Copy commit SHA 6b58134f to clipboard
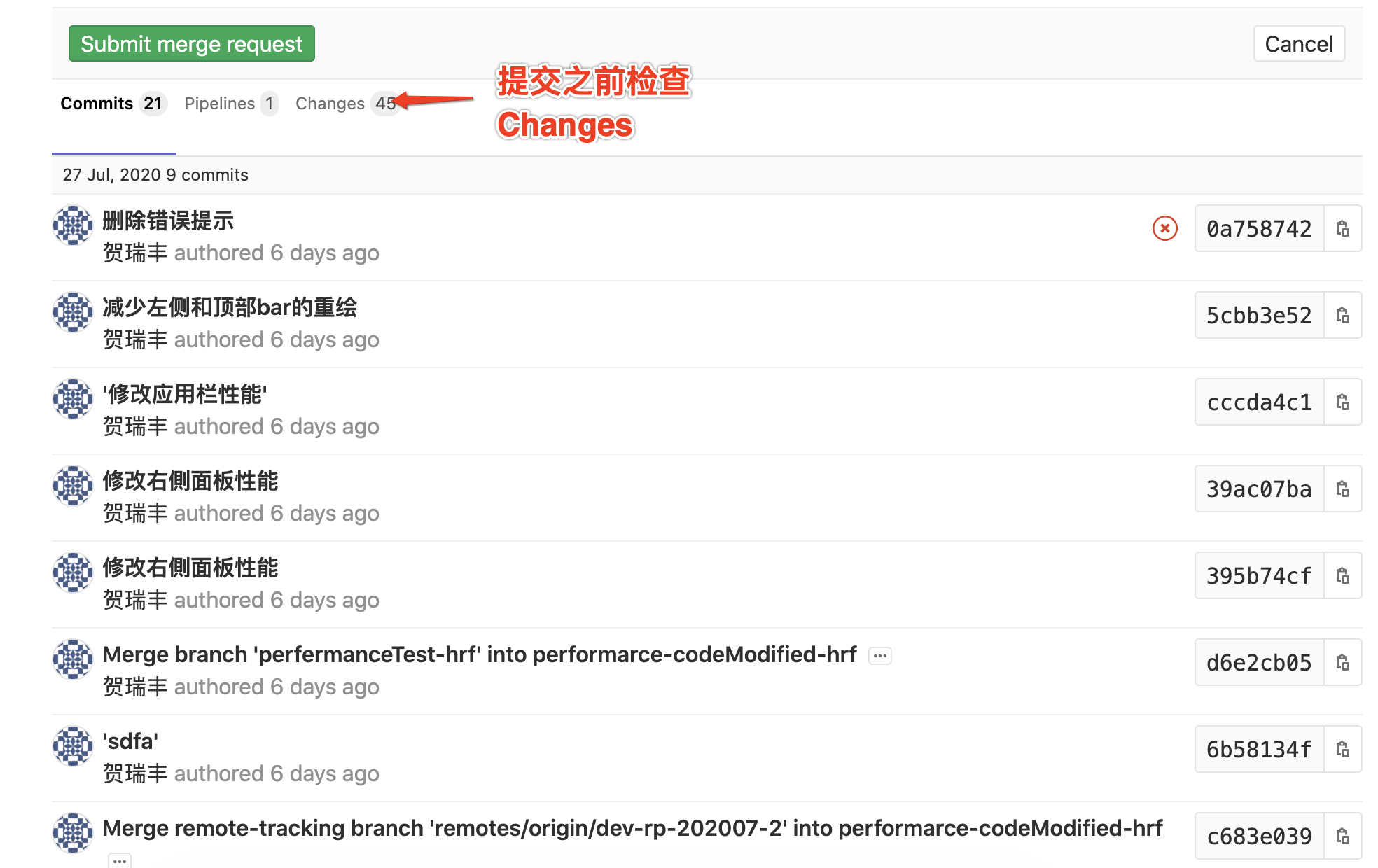The image size is (1378, 868). [x=1342, y=749]
